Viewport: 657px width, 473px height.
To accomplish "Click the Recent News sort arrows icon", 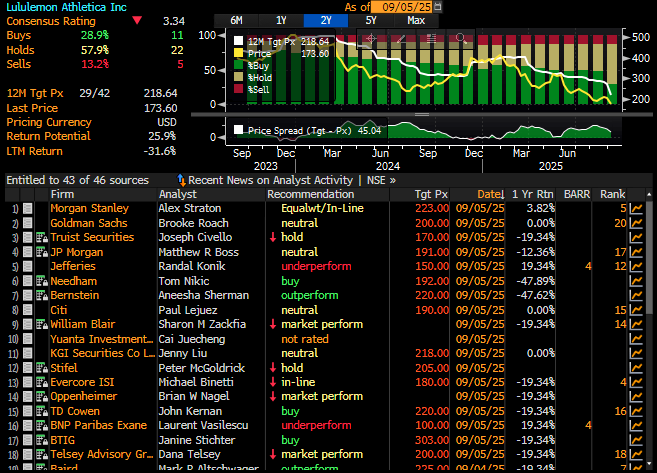I will [181, 180].
